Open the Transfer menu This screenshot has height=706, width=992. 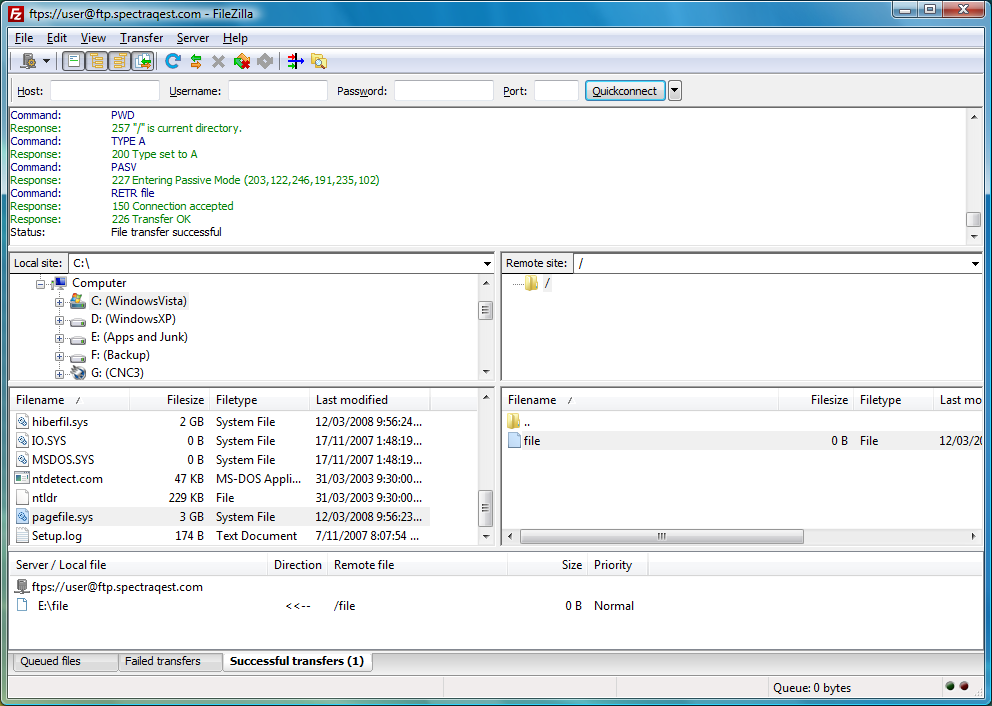click(x=141, y=38)
